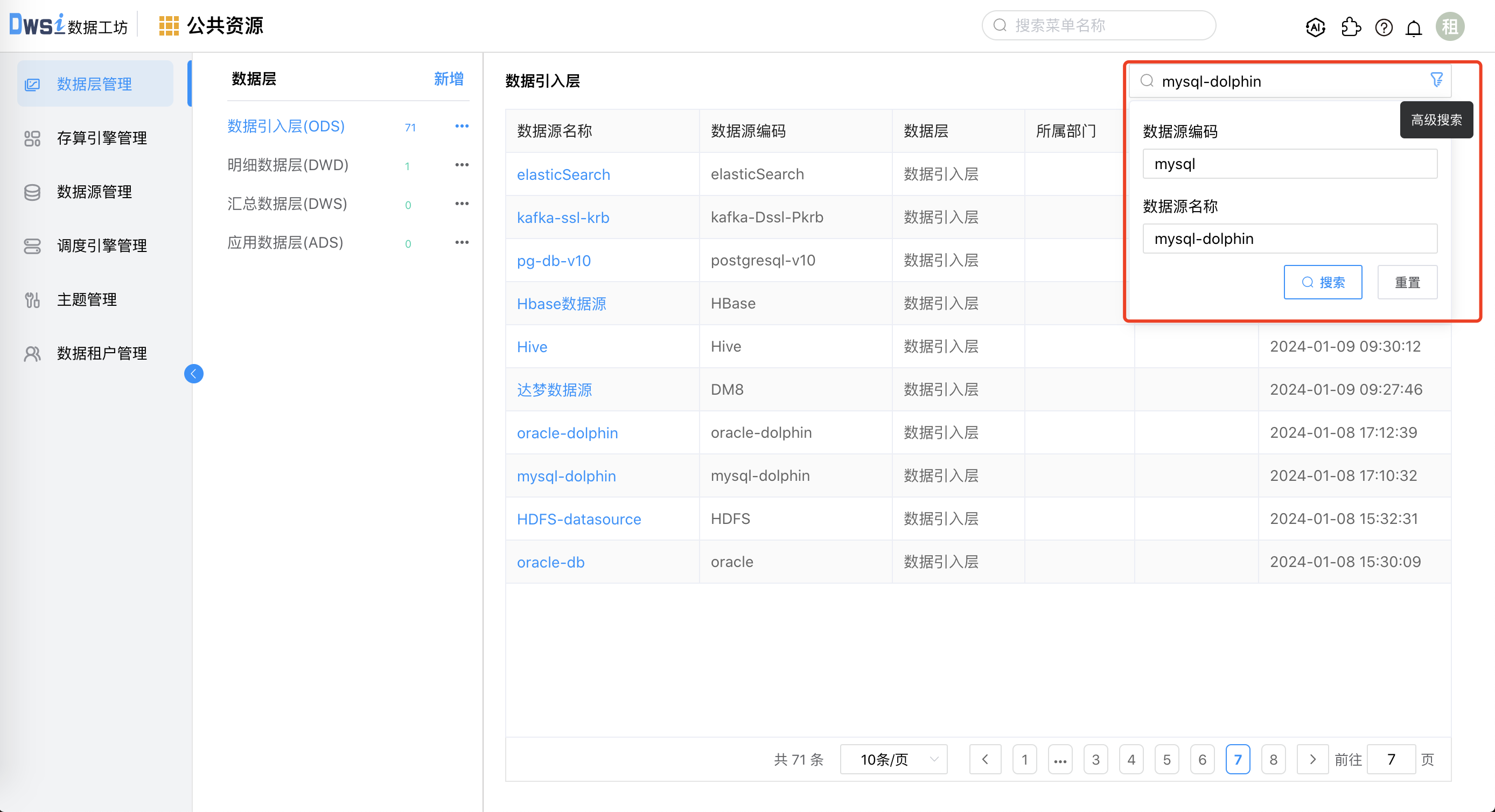
Task: Open the app grid next to 公共资源
Action: coord(169,25)
